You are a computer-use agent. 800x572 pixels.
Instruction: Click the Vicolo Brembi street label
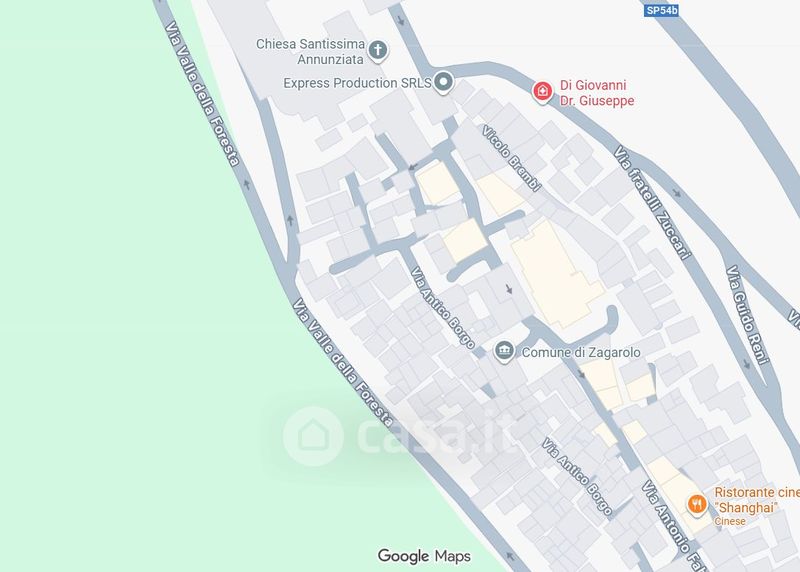[x=512, y=159]
